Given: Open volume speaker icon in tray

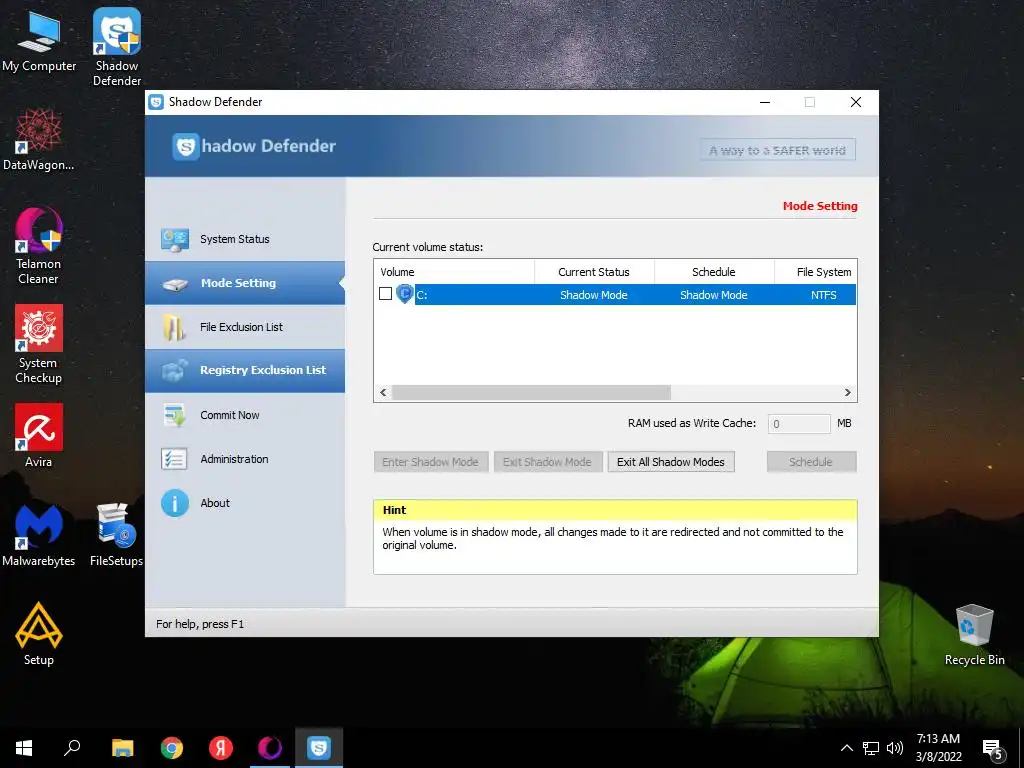Looking at the screenshot, I should point(895,748).
